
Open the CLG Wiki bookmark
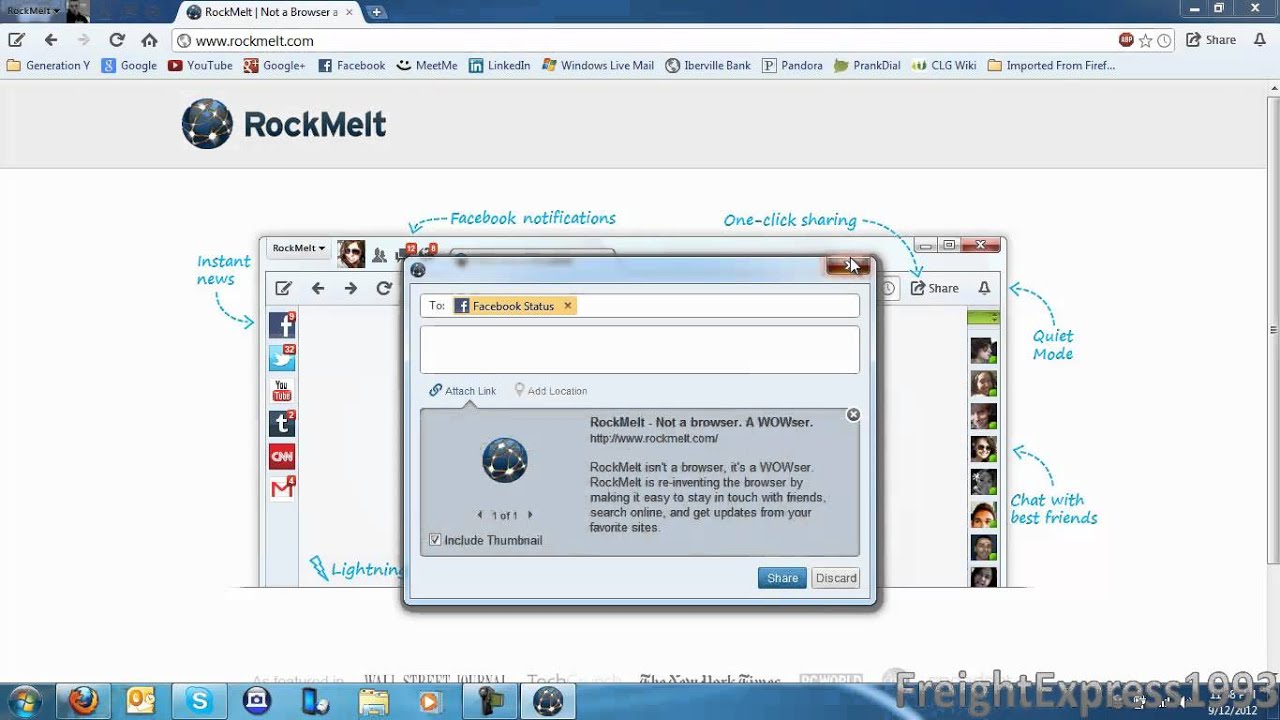[944, 65]
